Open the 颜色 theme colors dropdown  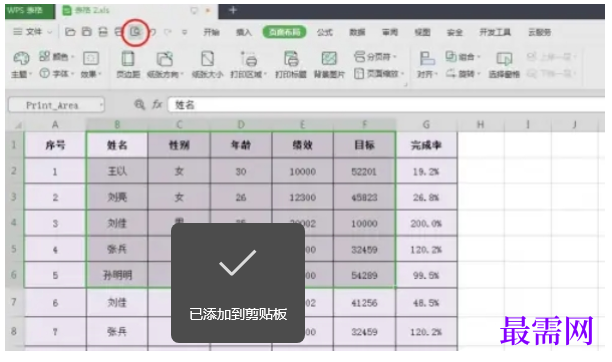[x=57, y=57]
